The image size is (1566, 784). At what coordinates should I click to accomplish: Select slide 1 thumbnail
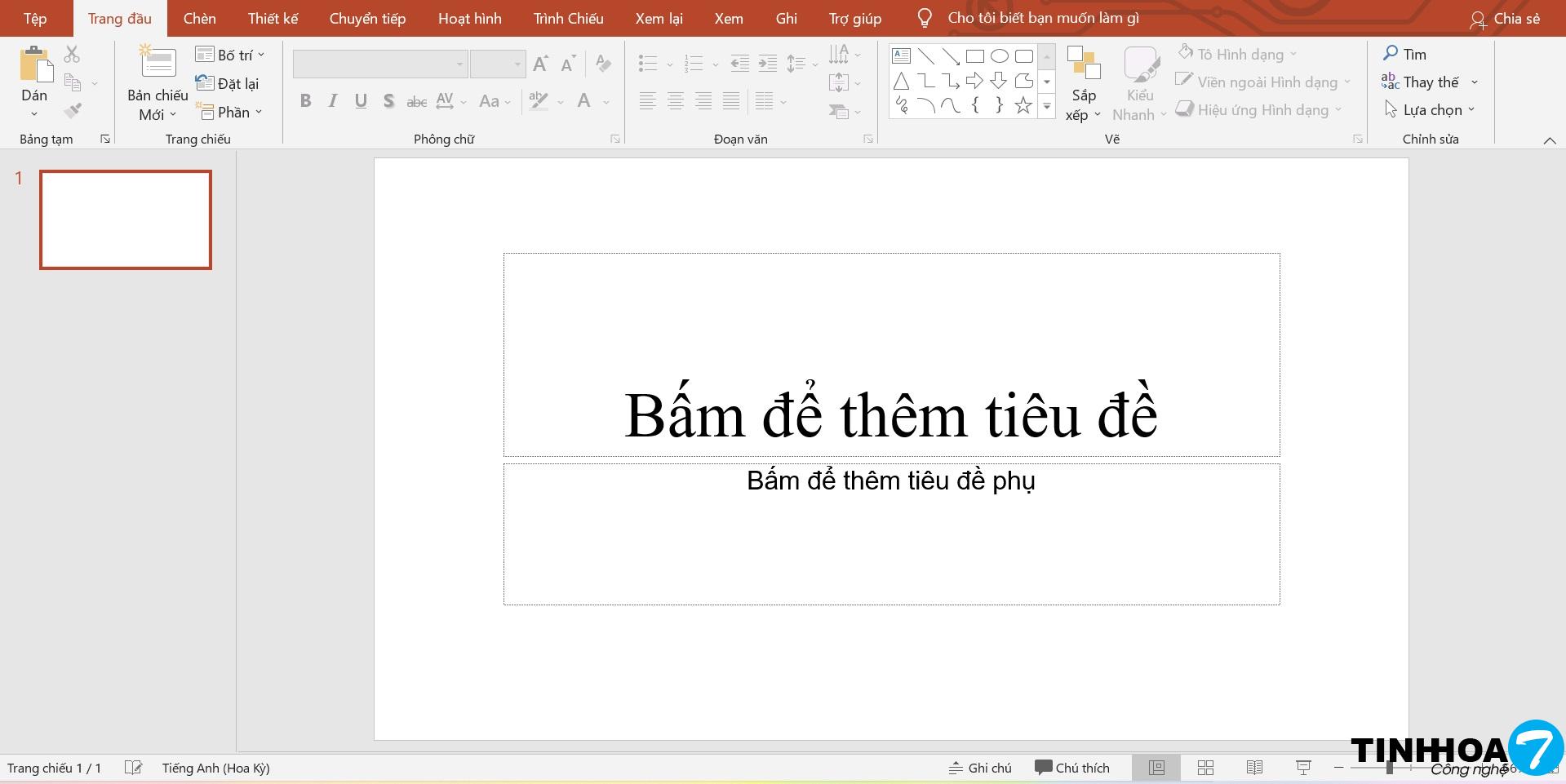tap(126, 219)
